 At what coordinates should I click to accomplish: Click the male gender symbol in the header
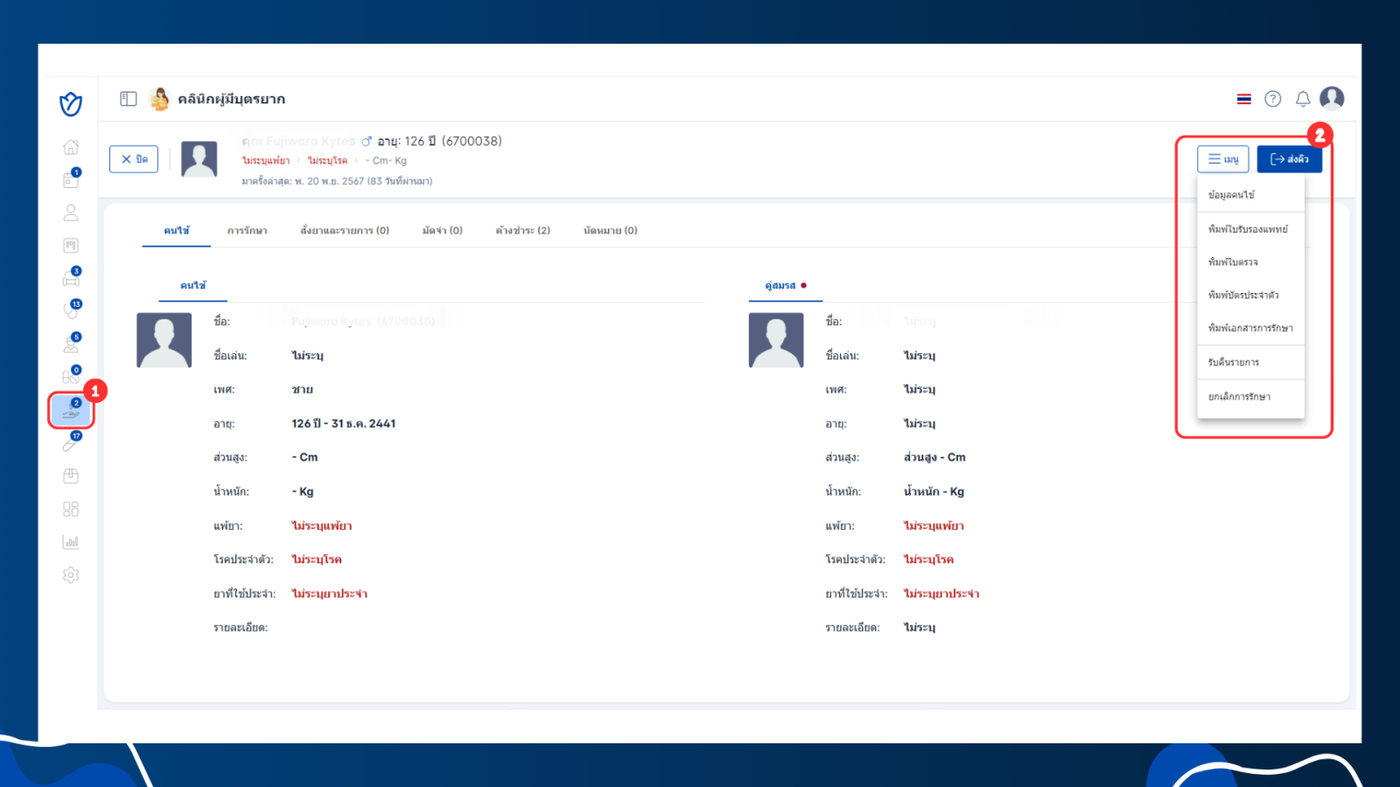(366, 142)
